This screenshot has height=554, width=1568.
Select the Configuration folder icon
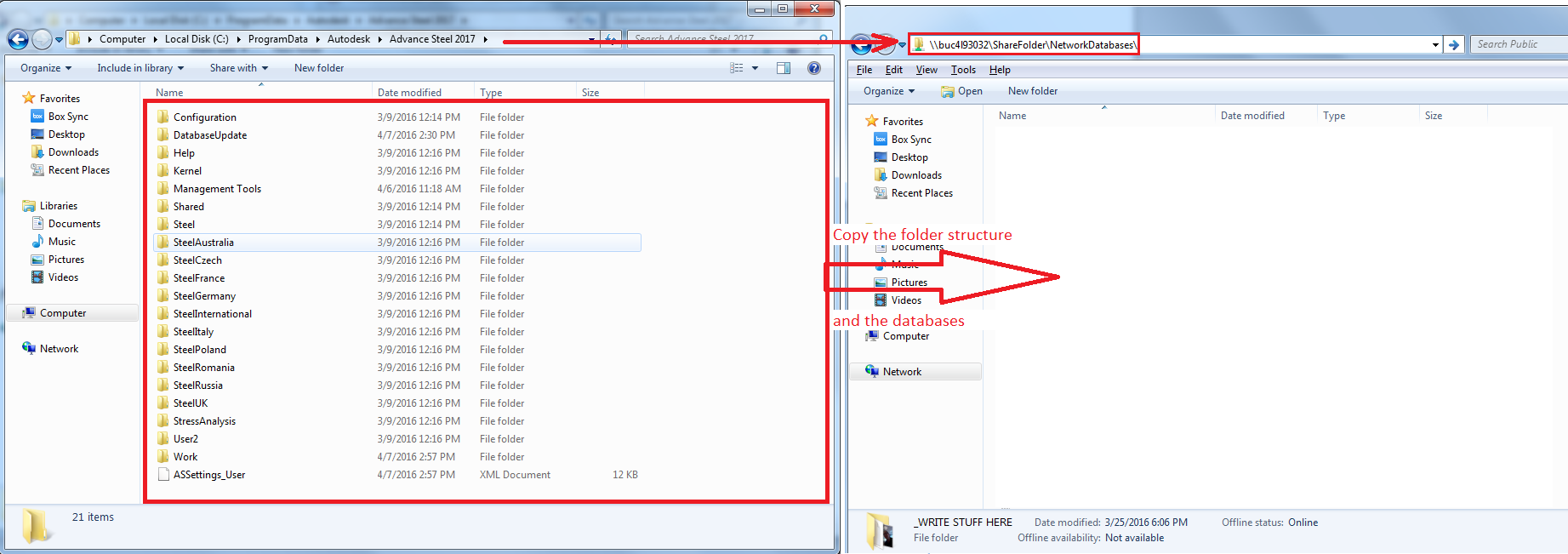[163, 117]
